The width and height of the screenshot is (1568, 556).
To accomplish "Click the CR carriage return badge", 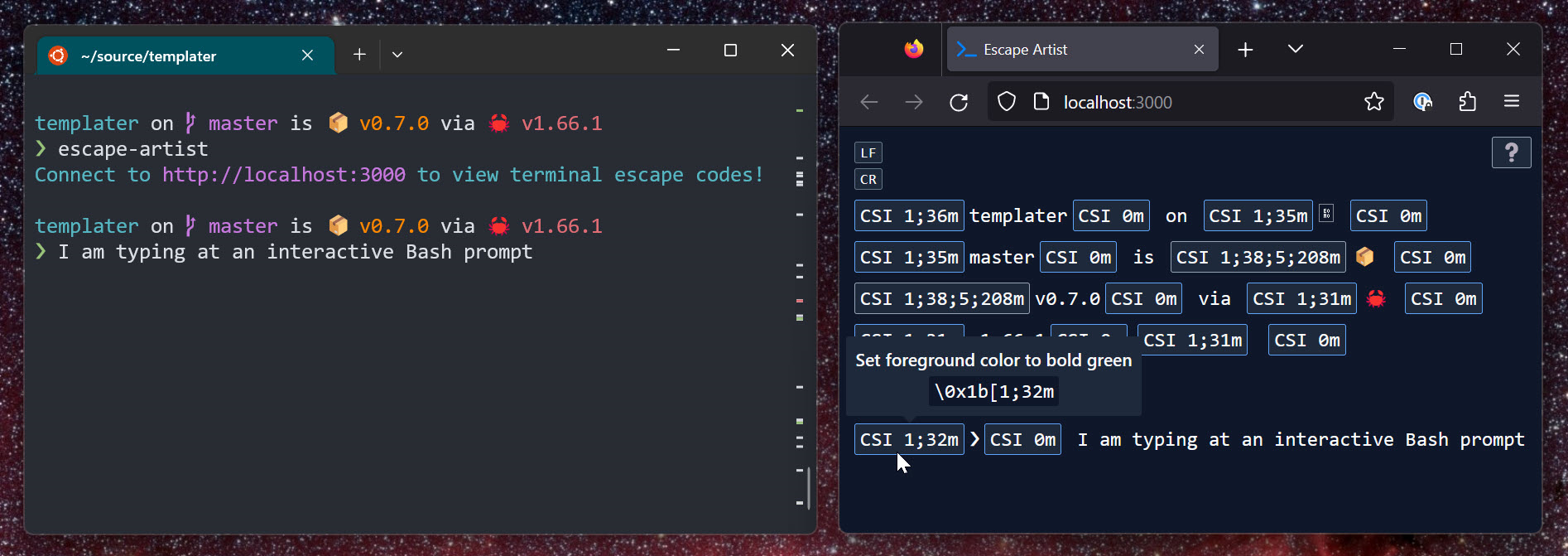I will pyautogui.click(x=868, y=179).
